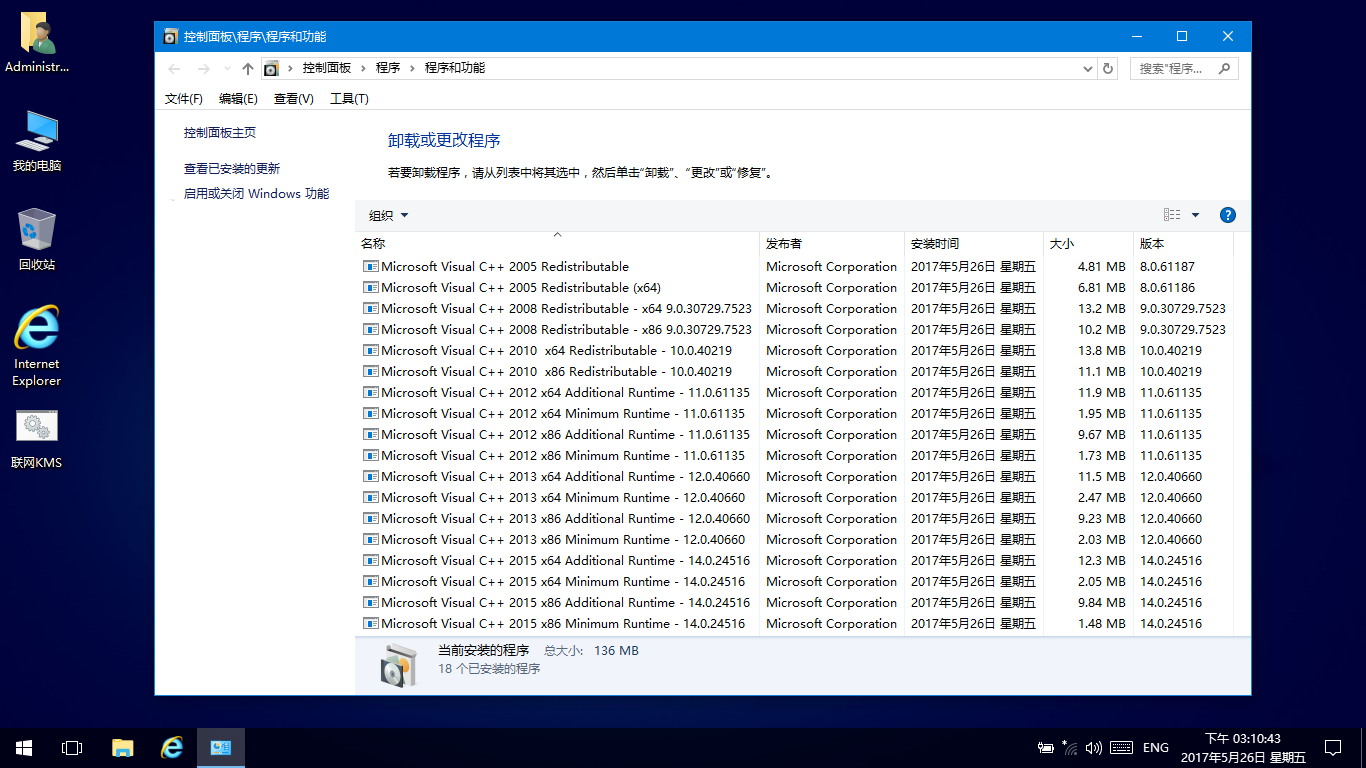Open the 回收站 recycle bin icon

[x=37, y=240]
